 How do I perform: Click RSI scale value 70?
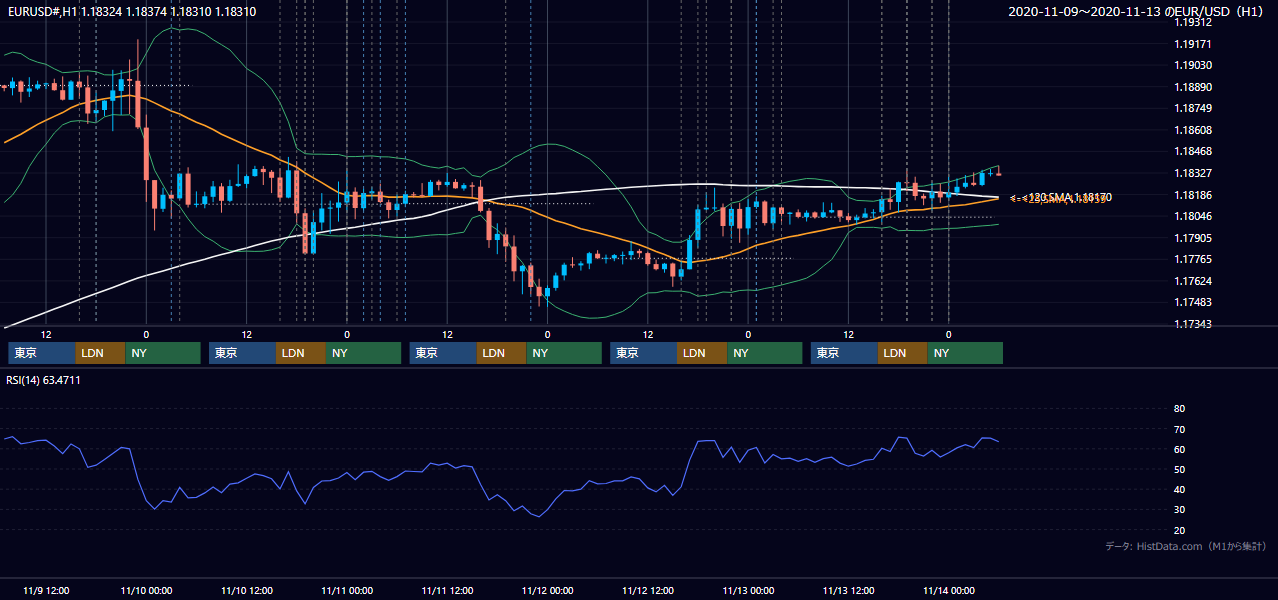click(x=1179, y=429)
